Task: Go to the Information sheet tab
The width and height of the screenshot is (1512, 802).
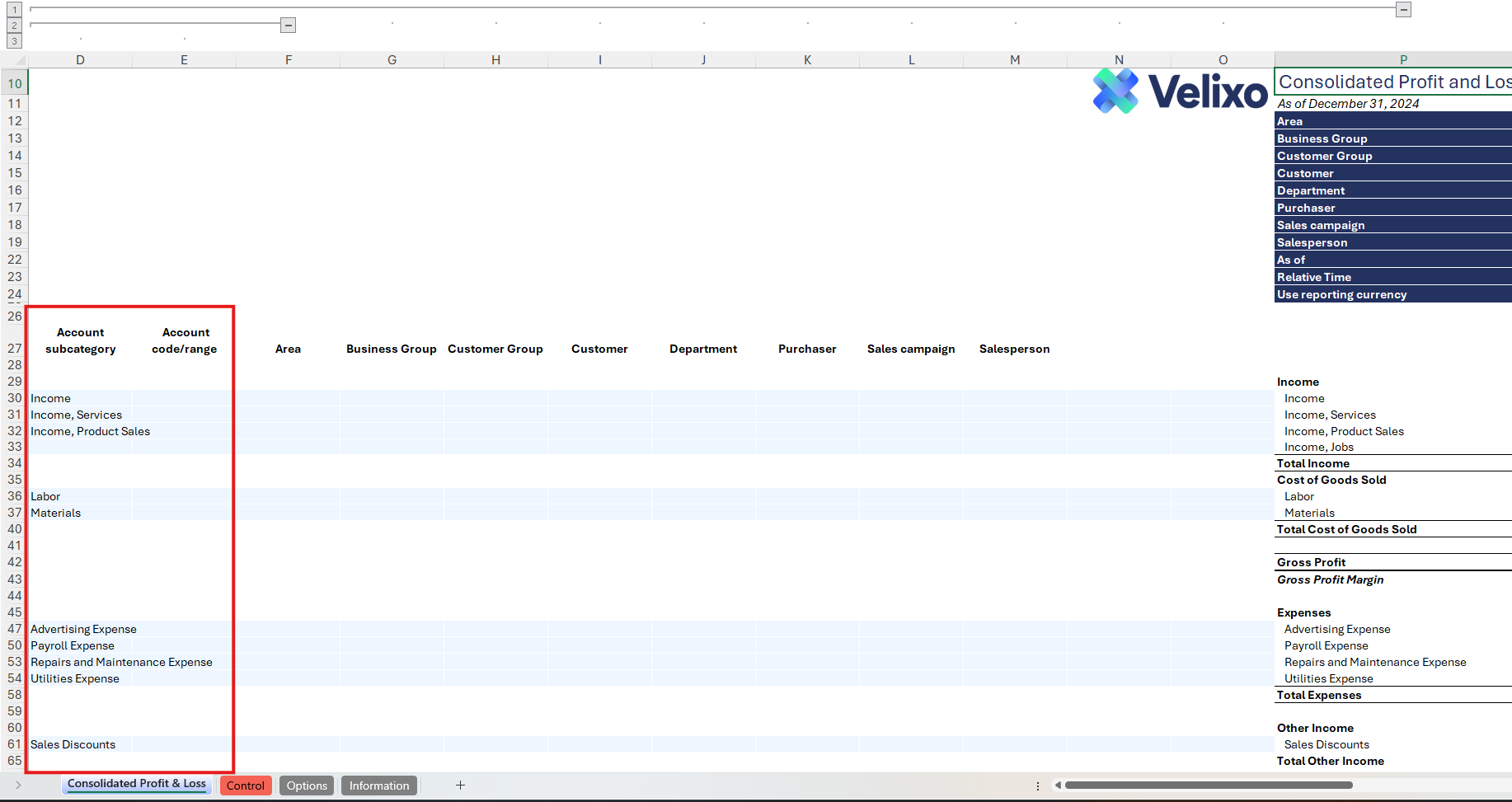Action: point(379,786)
